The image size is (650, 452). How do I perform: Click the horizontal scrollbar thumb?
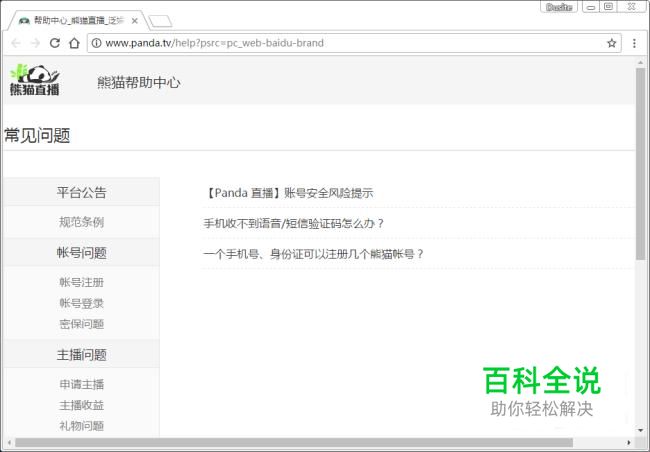[293, 442]
